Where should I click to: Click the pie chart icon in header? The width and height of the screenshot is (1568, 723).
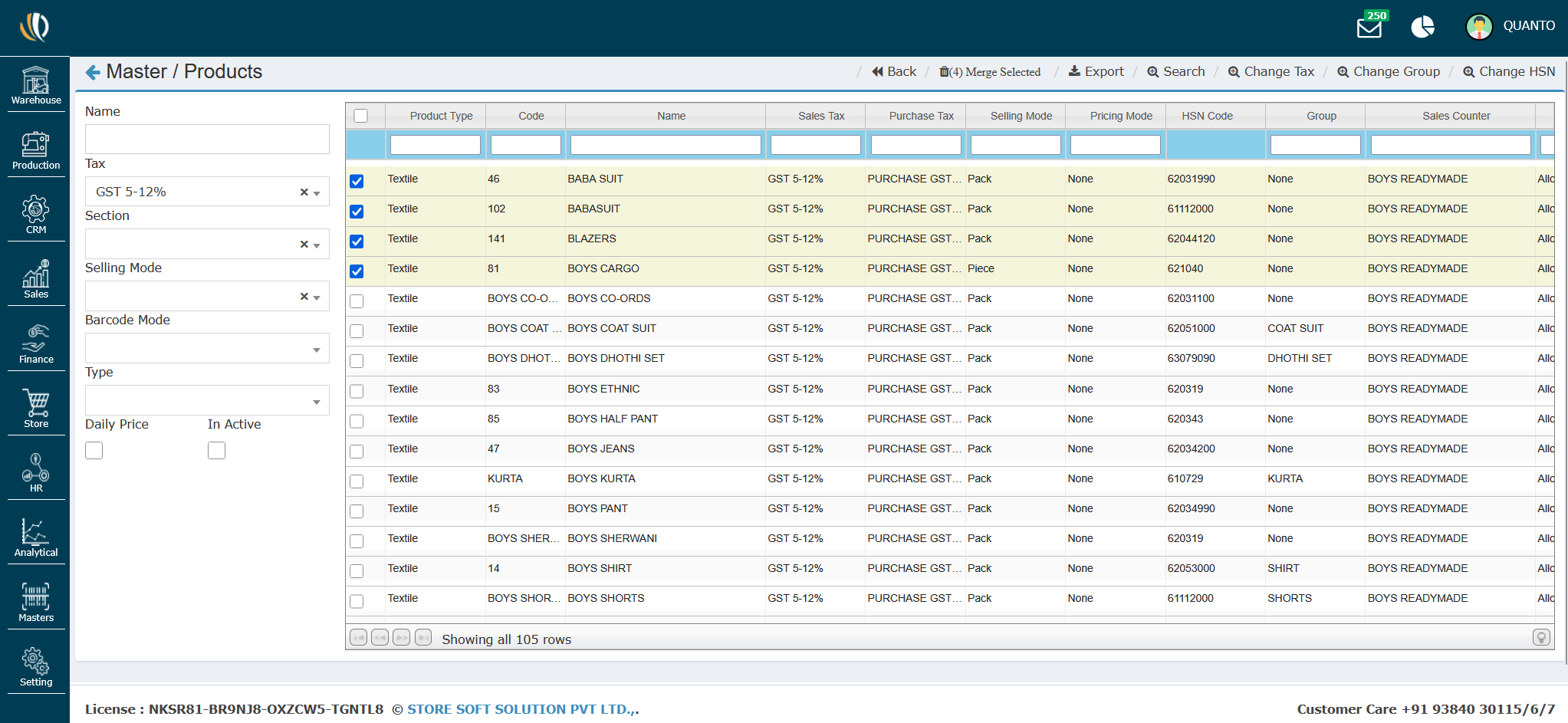pos(1422,27)
